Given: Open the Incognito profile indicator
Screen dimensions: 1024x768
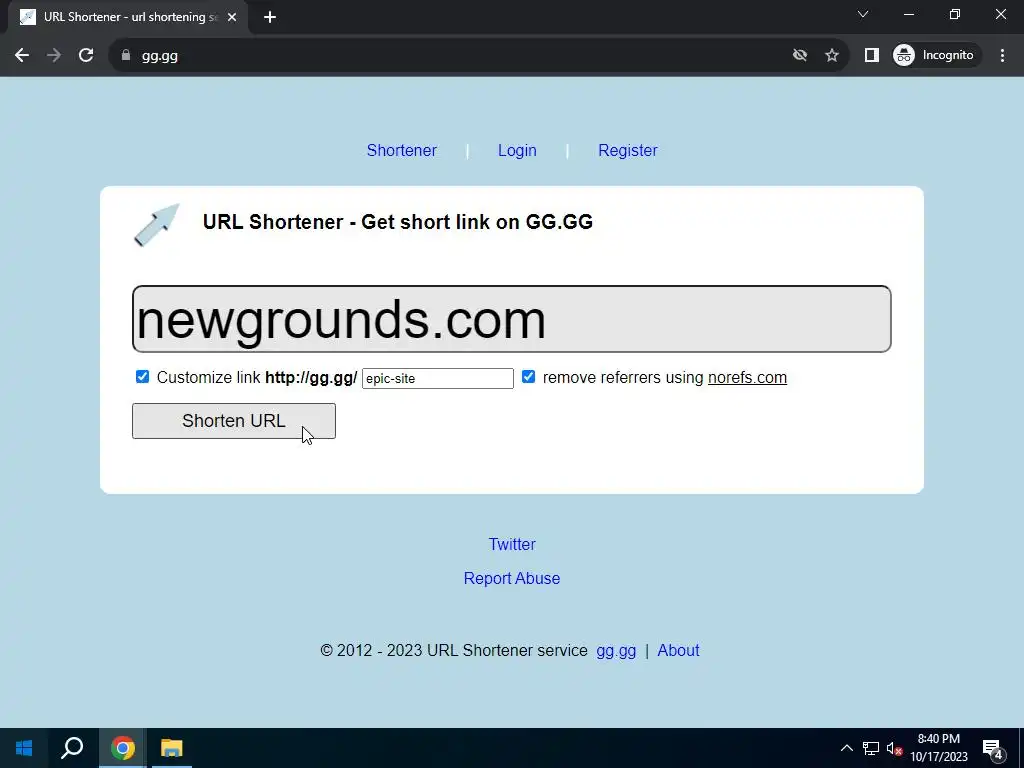Looking at the screenshot, I should [936, 56].
